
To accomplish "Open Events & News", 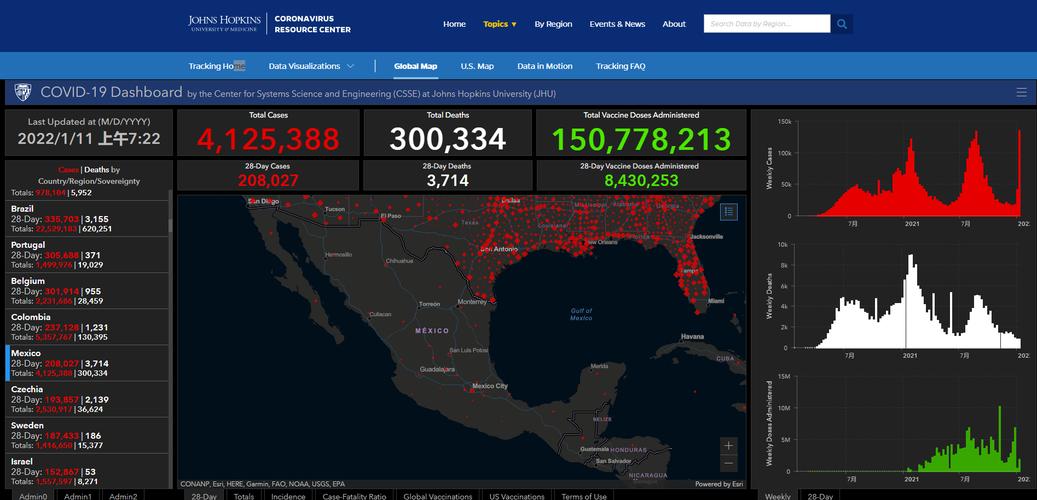I will point(617,24).
